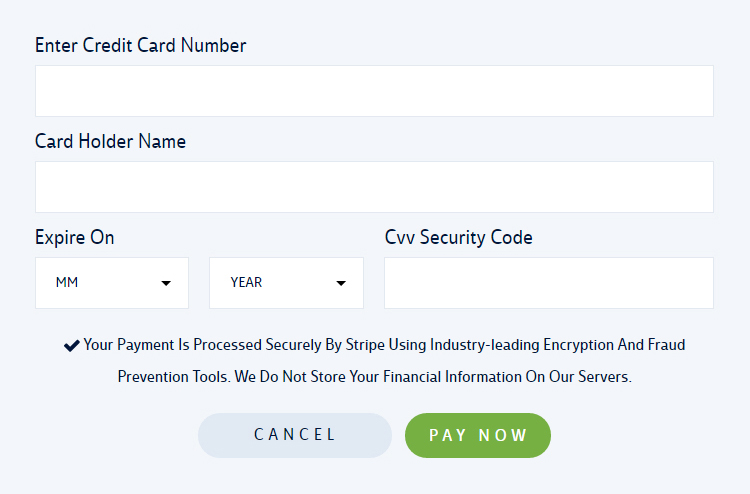
Task: Click the "Enter Credit Card Number" label
Action: tap(140, 46)
